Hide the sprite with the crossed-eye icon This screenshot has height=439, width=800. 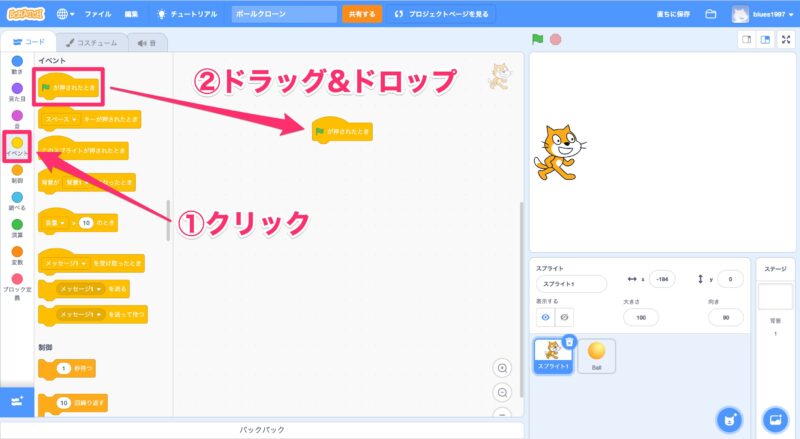tap(564, 316)
